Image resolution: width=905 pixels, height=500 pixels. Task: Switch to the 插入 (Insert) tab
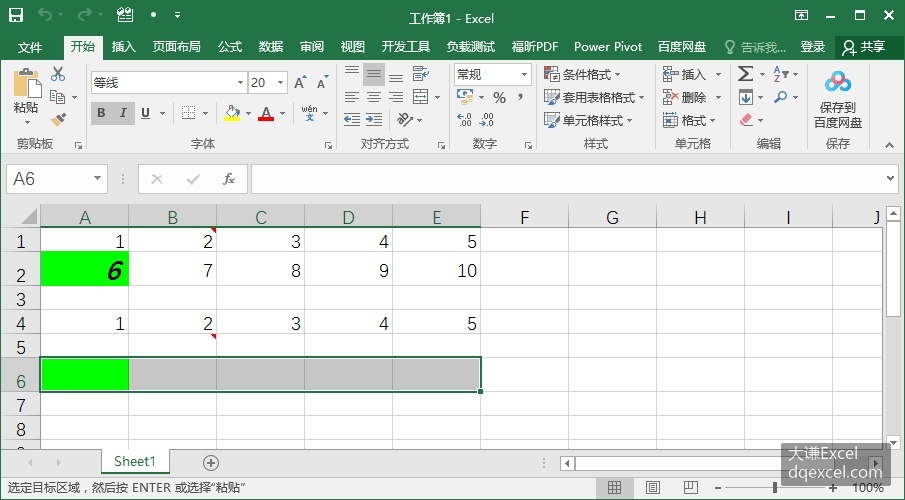[x=124, y=47]
